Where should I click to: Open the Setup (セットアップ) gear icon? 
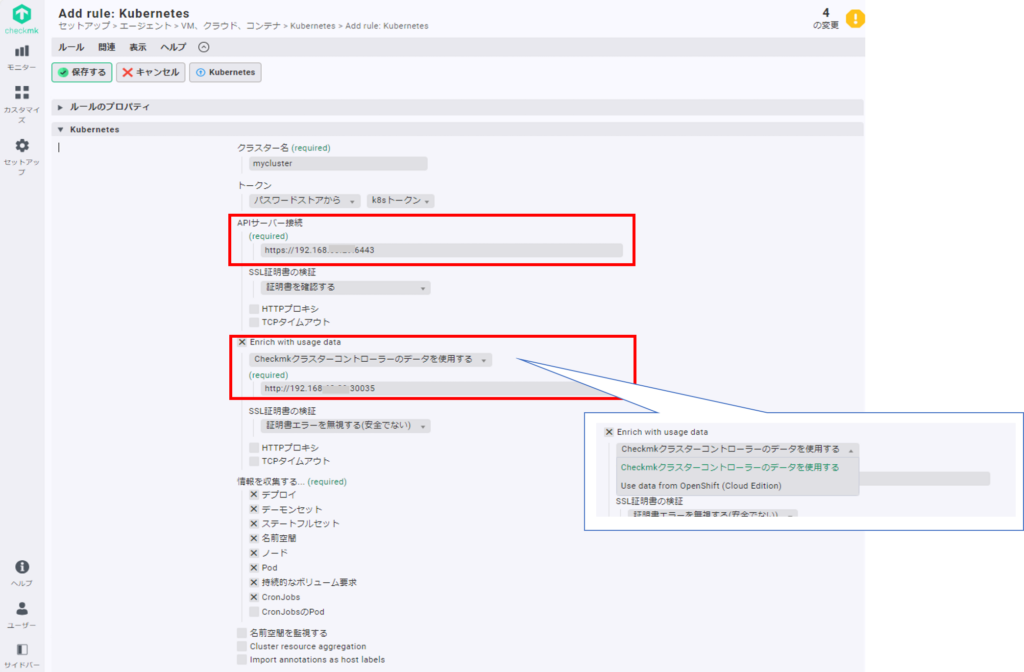coord(22,145)
